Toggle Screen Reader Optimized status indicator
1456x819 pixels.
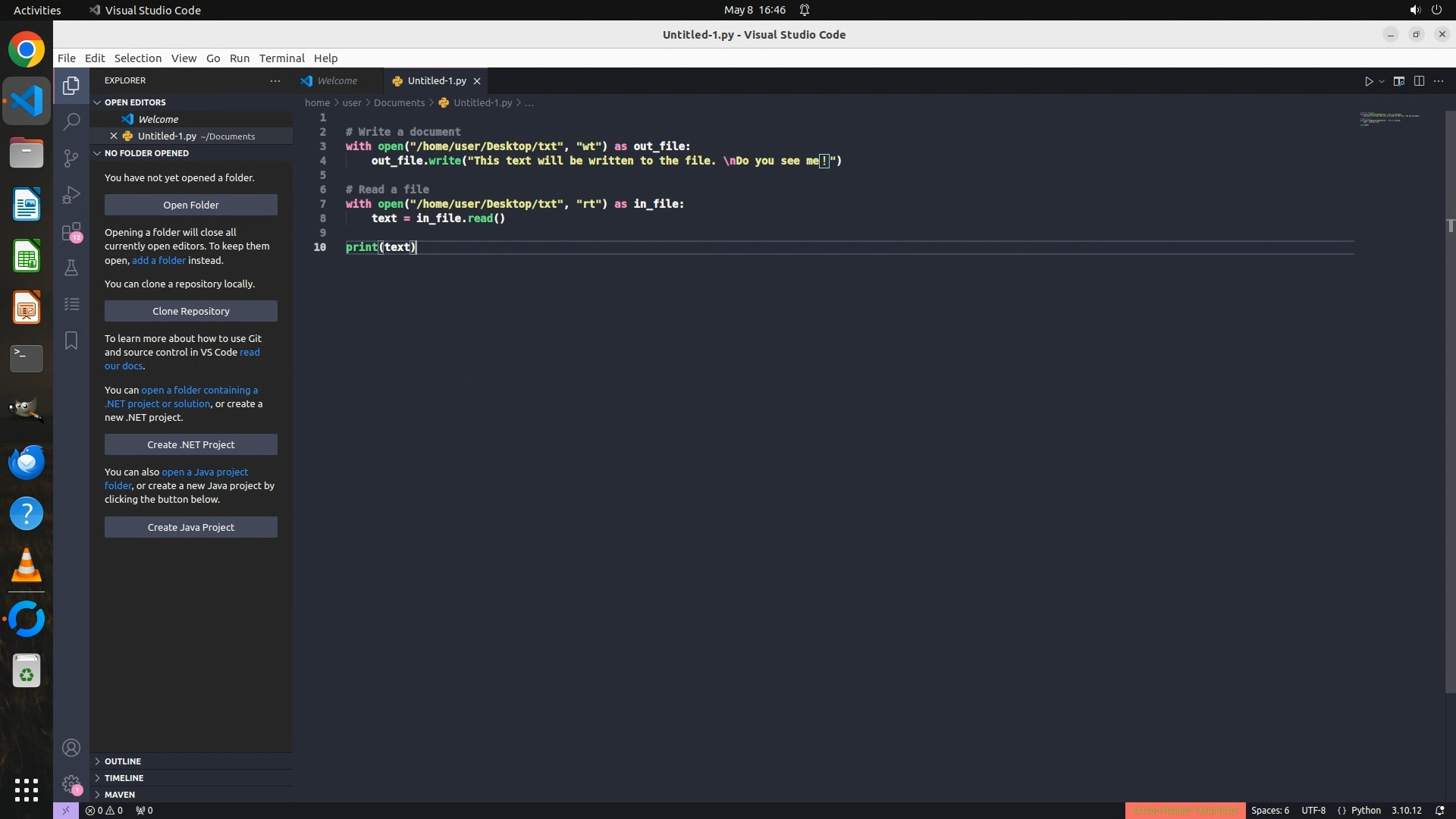point(1185,810)
